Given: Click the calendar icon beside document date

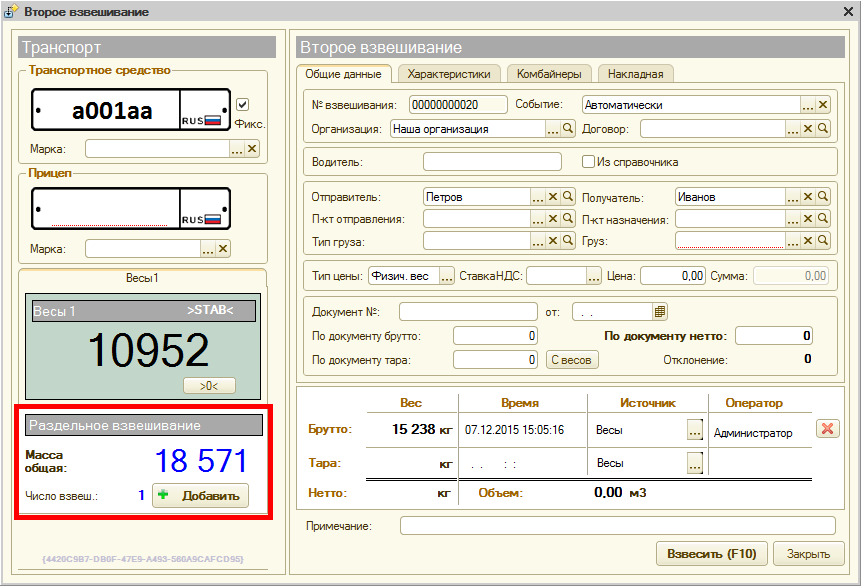Looking at the screenshot, I should point(660,312).
